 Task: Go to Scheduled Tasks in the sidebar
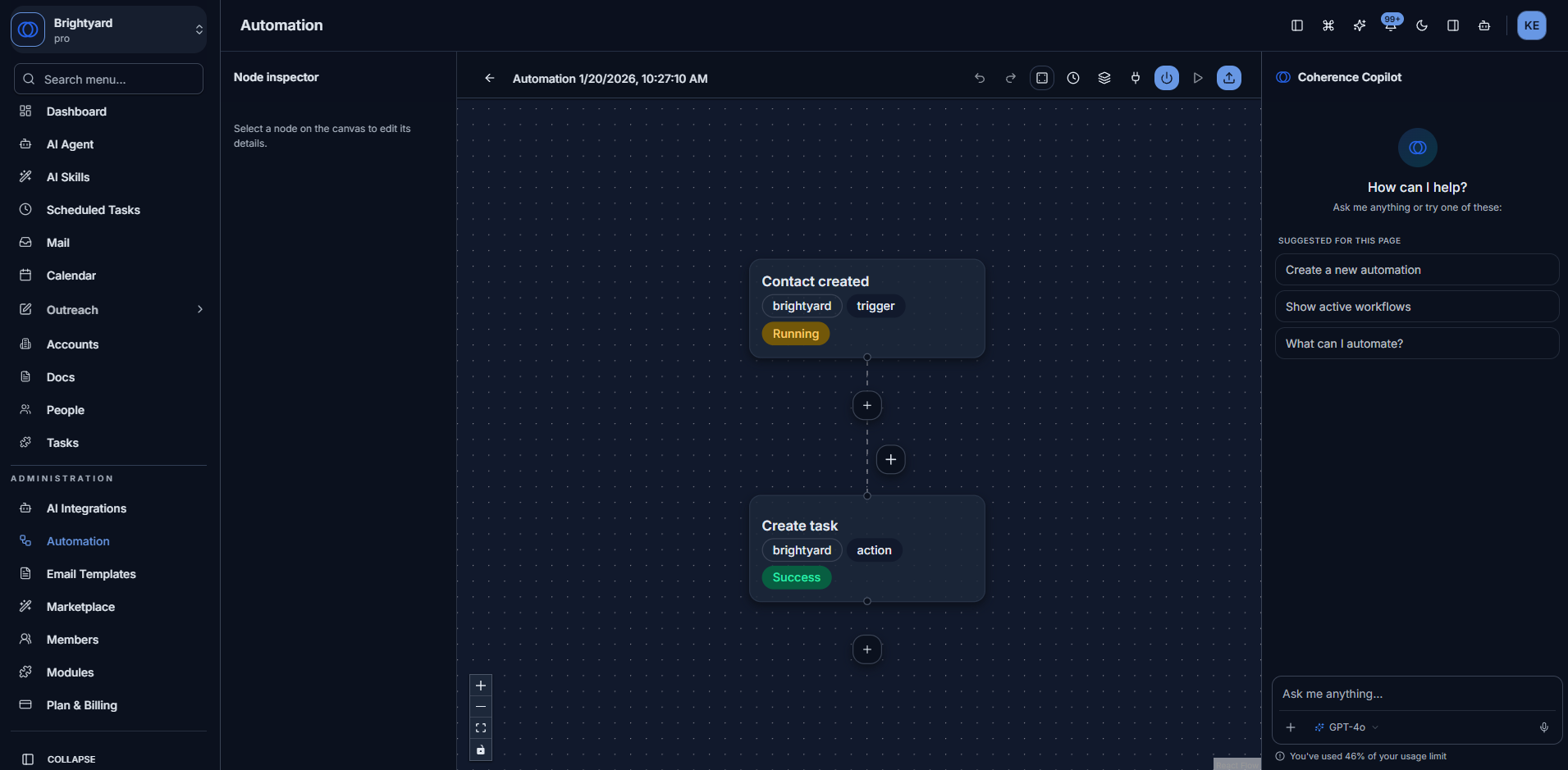pos(92,210)
